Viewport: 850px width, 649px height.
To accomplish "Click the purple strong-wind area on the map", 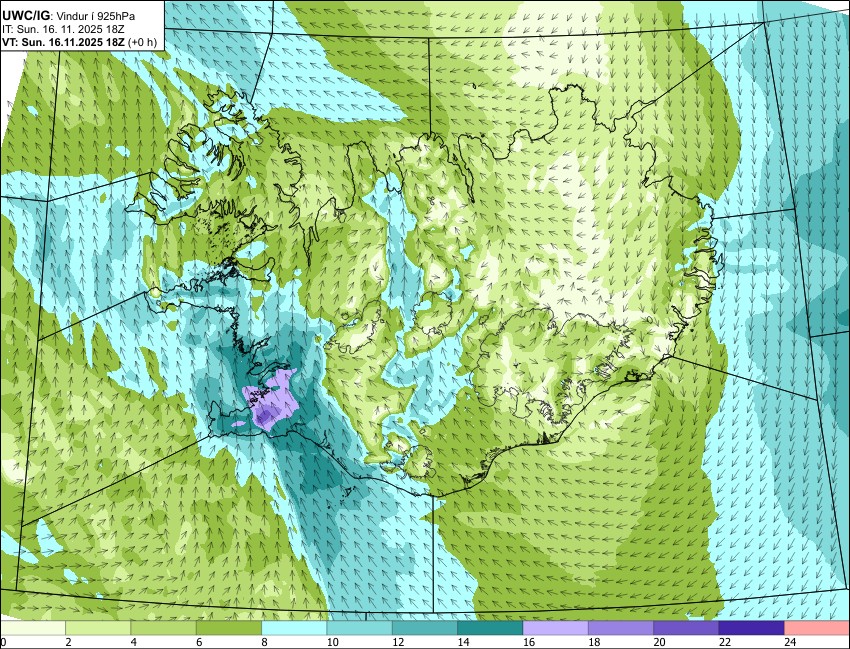I will click(271, 400).
